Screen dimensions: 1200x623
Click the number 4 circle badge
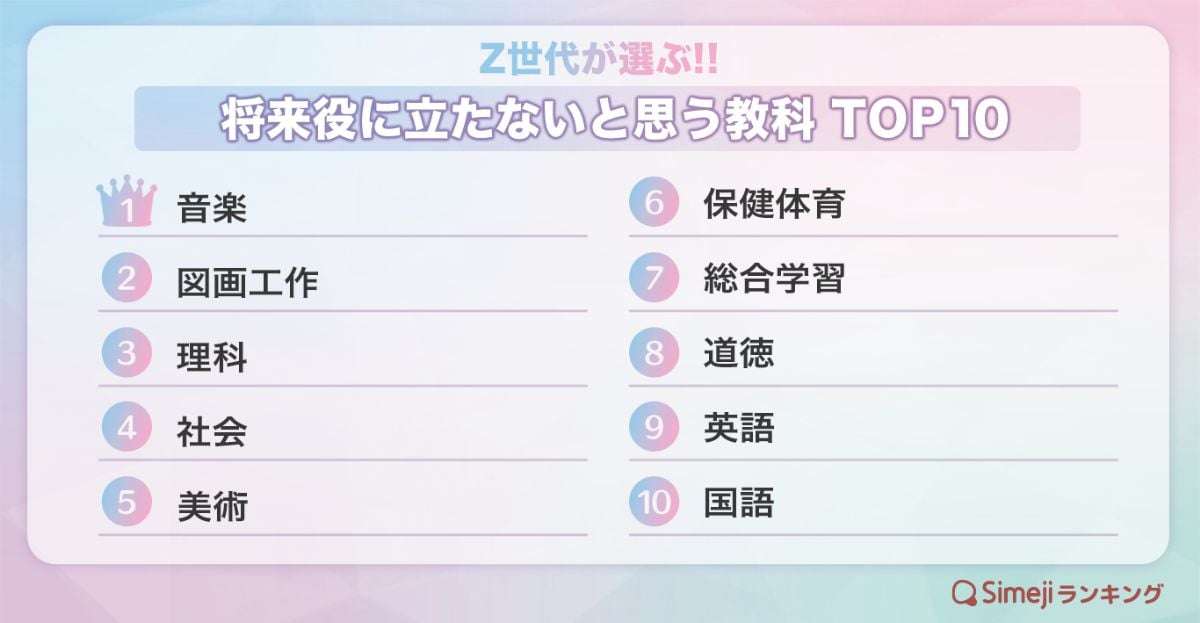[126, 428]
